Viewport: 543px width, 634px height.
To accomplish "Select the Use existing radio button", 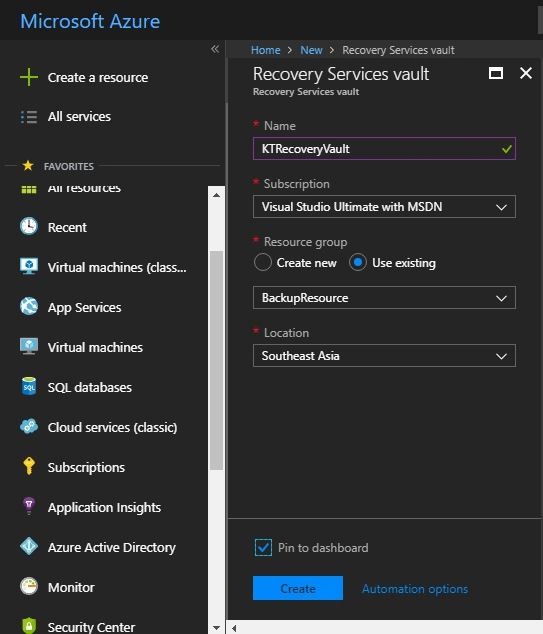I will pos(358,262).
